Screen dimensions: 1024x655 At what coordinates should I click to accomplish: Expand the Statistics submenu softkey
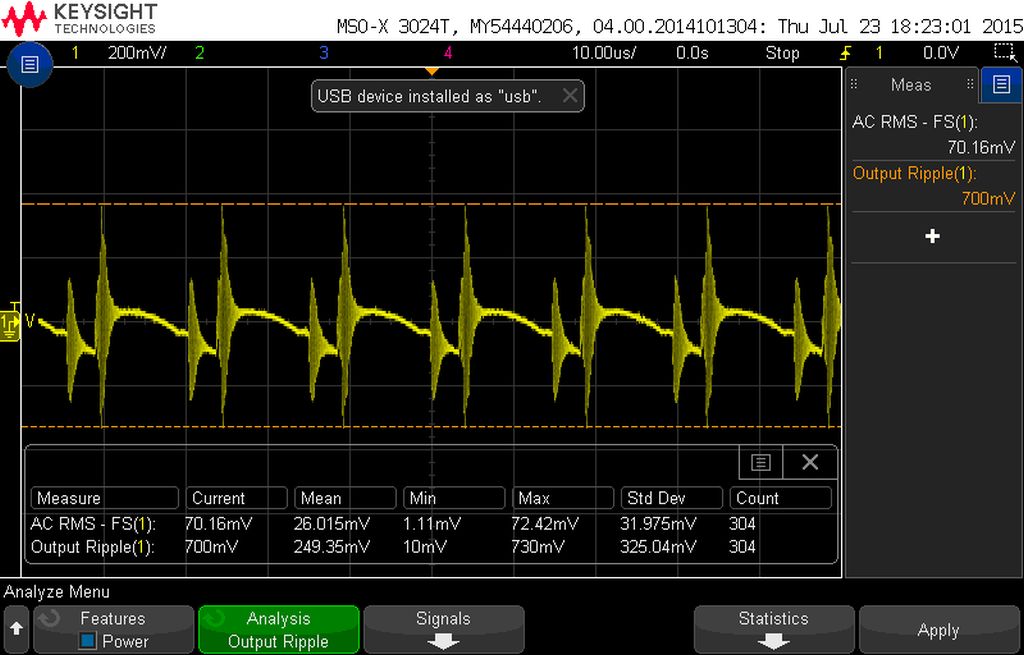pyautogui.click(x=774, y=630)
